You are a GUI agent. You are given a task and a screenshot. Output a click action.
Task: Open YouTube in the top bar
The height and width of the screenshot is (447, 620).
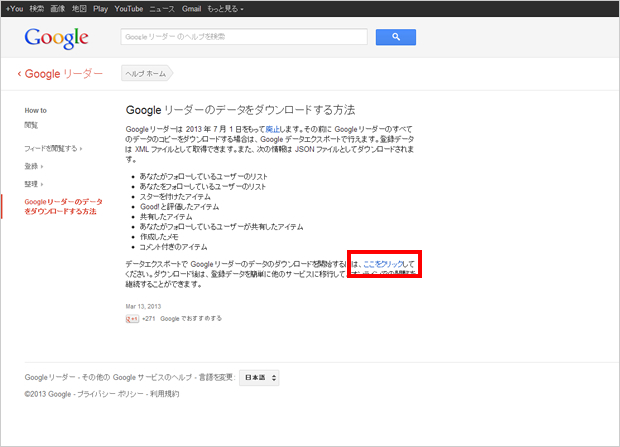[x=129, y=9]
